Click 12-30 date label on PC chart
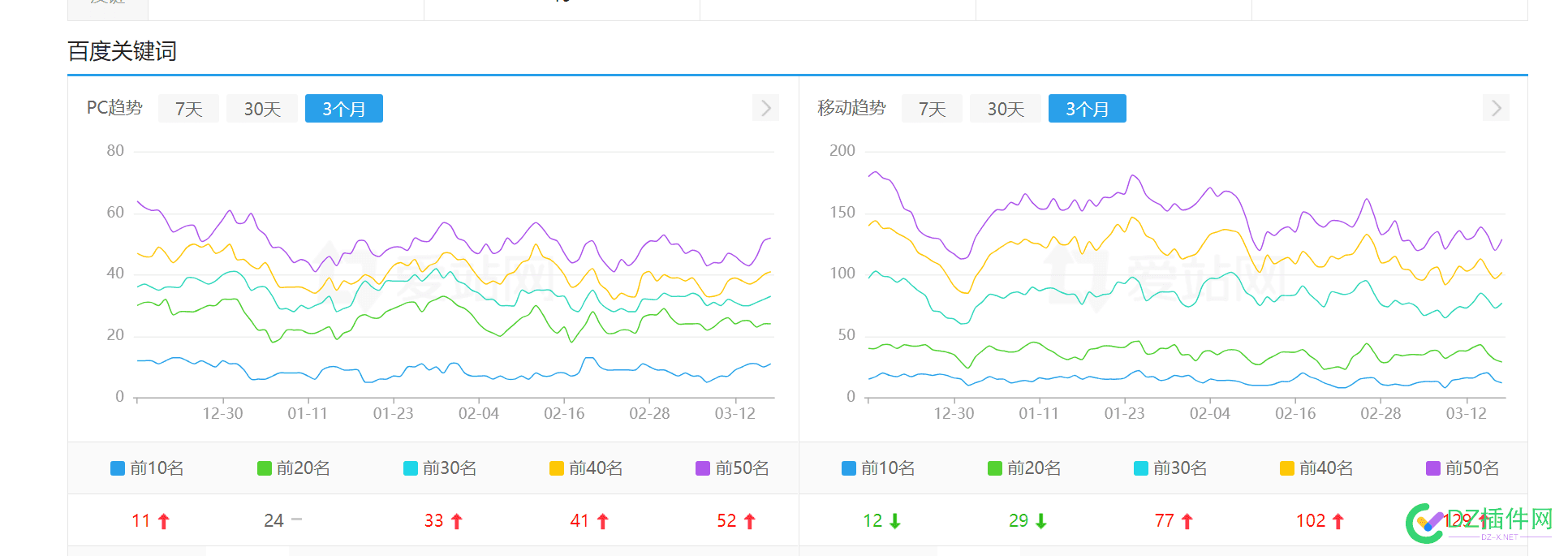Viewport: 1568px width, 556px height. (222, 414)
